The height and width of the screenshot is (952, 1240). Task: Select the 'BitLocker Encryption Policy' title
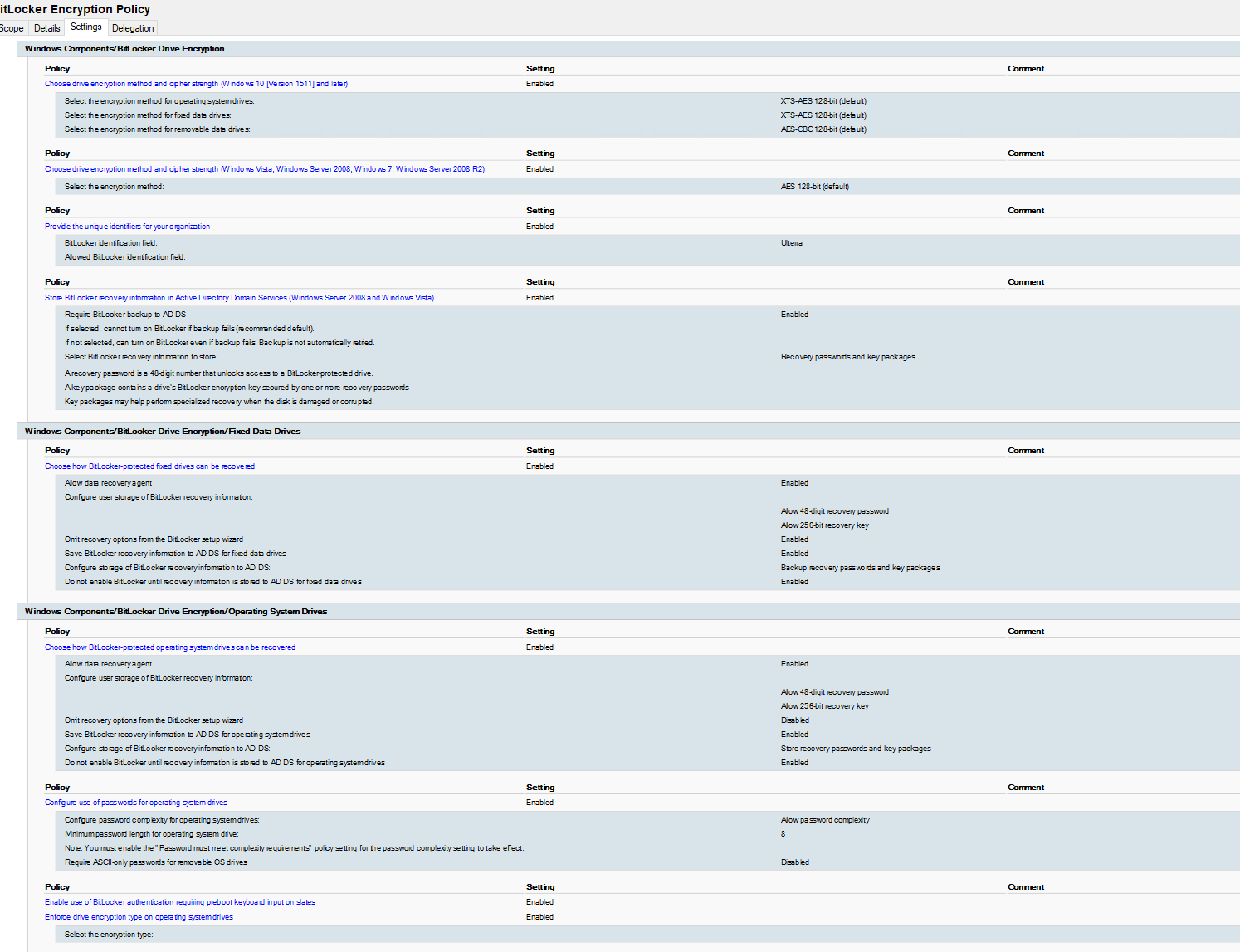[x=75, y=9]
